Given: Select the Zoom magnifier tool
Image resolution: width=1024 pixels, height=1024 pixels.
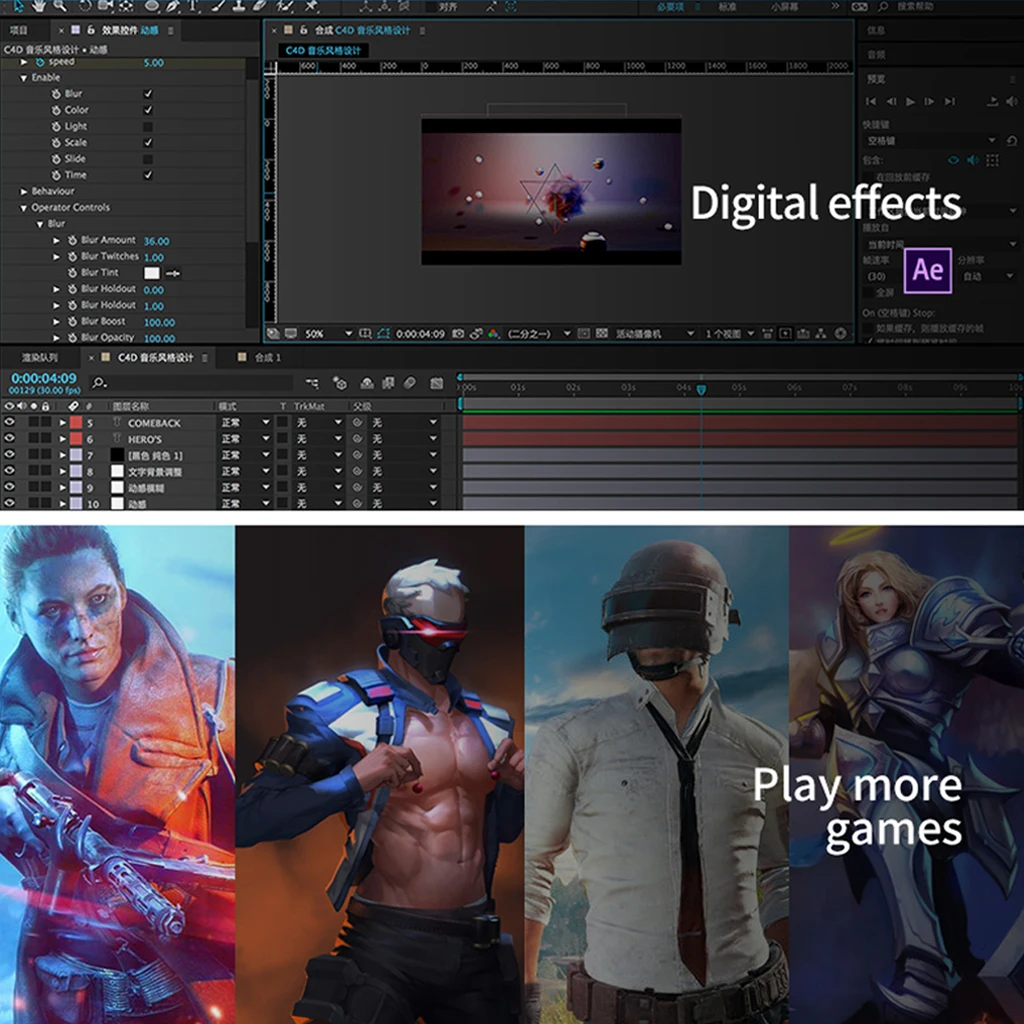Looking at the screenshot, I should pyautogui.click(x=60, y=7).
